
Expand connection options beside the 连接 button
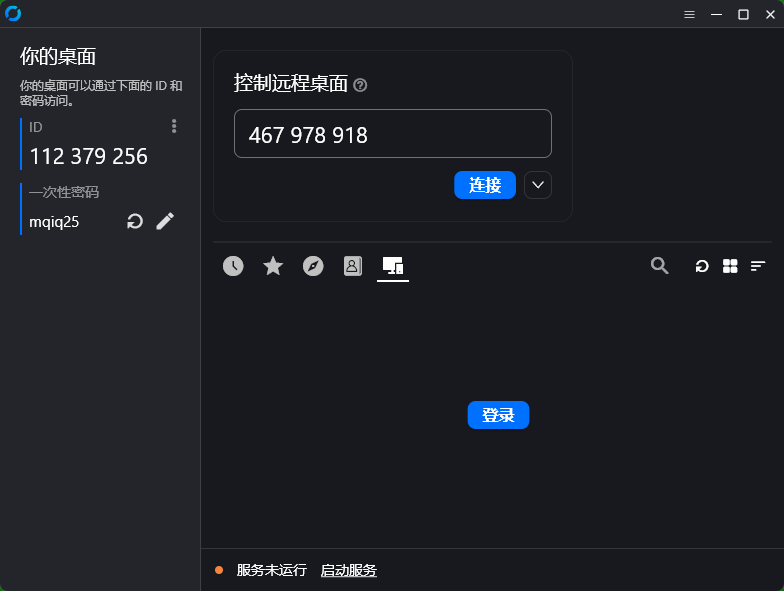(538, 185)
